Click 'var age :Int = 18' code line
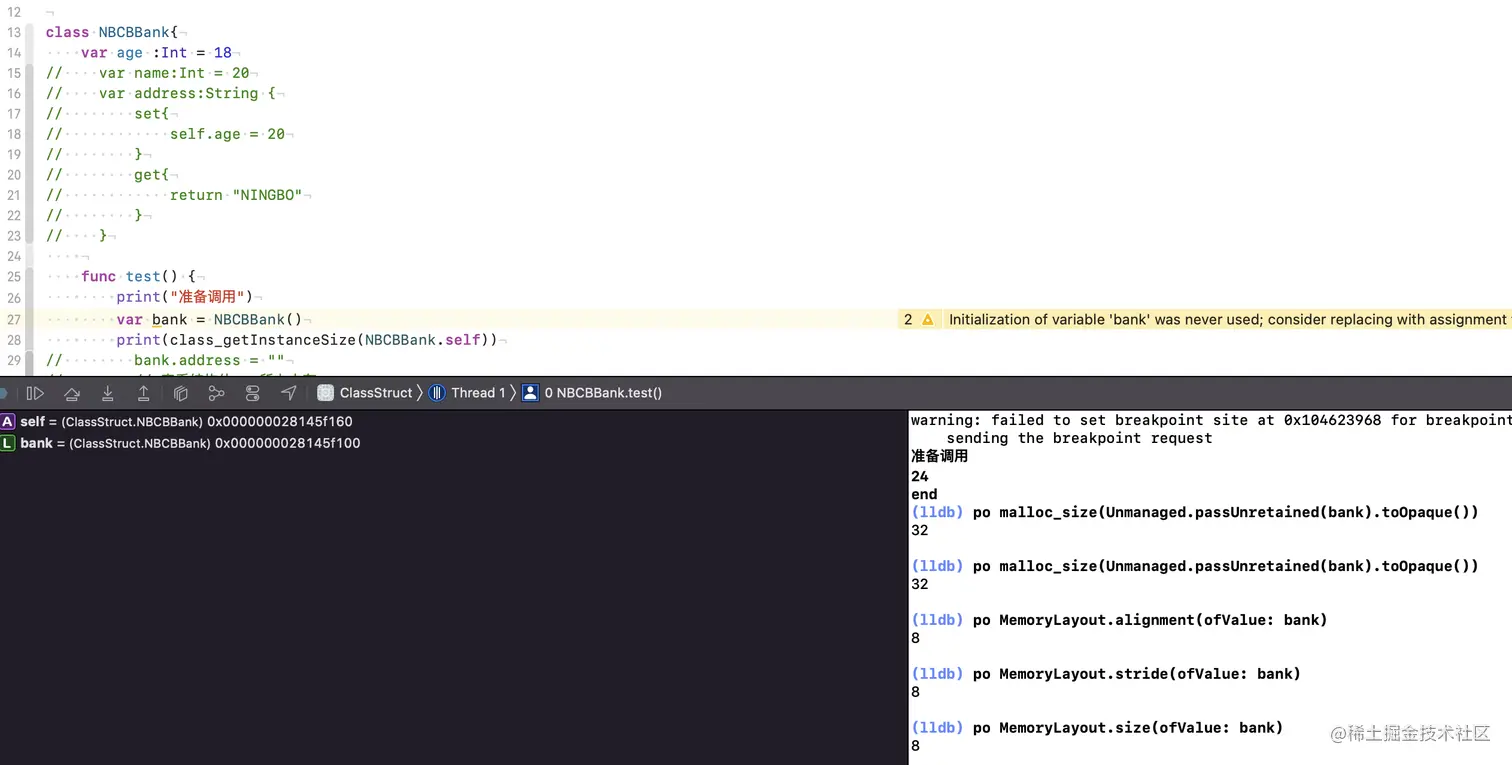The image size is (1512, 765). tap(157, 52)
